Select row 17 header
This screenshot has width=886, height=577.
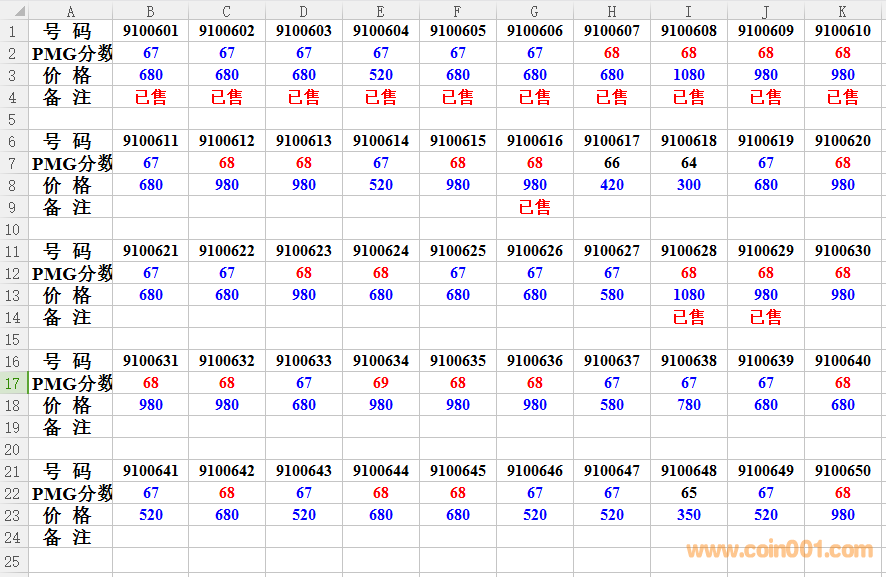(x=14, y=383)
